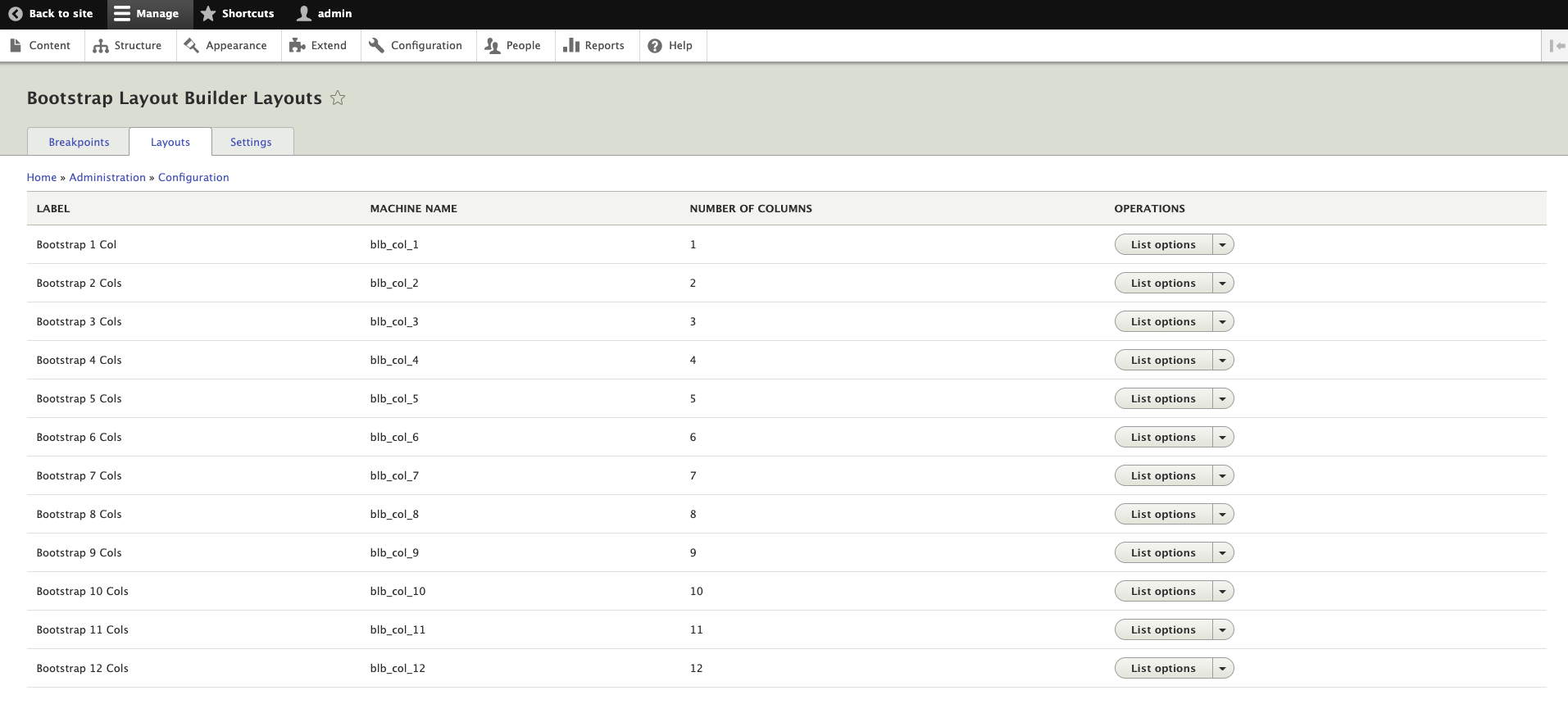
Task: Expand operations dropdown for Bootstrap 12 Cols
Action: (x=1222, y=669)
